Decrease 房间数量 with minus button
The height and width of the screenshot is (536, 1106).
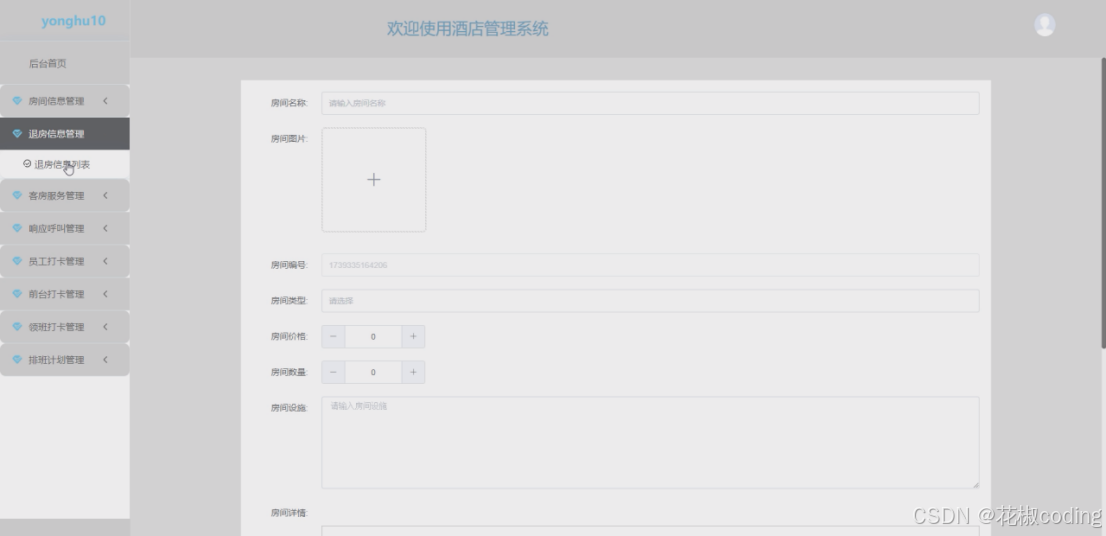point(333,372)
